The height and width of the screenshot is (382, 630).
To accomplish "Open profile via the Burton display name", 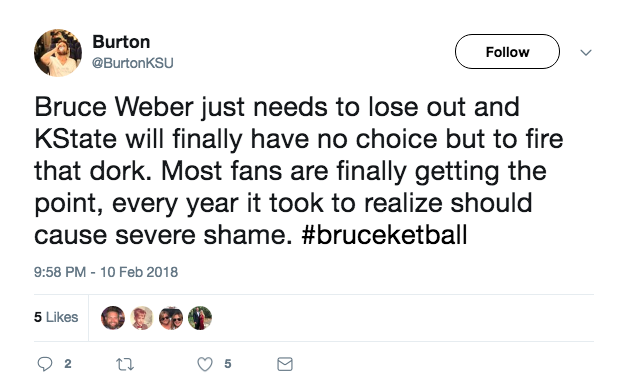I will (121, 42).
